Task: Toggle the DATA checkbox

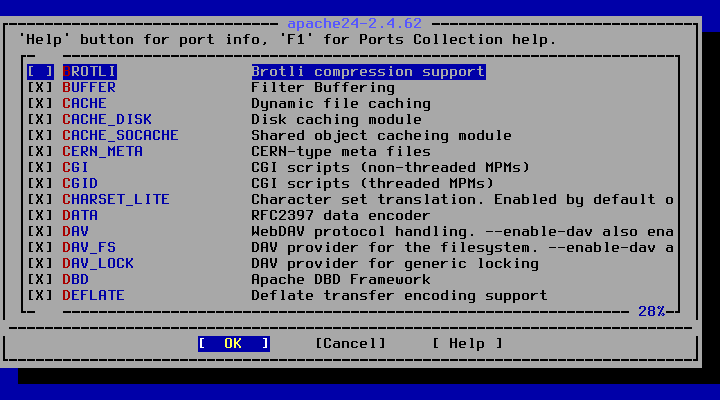Action: pos(40,215)
